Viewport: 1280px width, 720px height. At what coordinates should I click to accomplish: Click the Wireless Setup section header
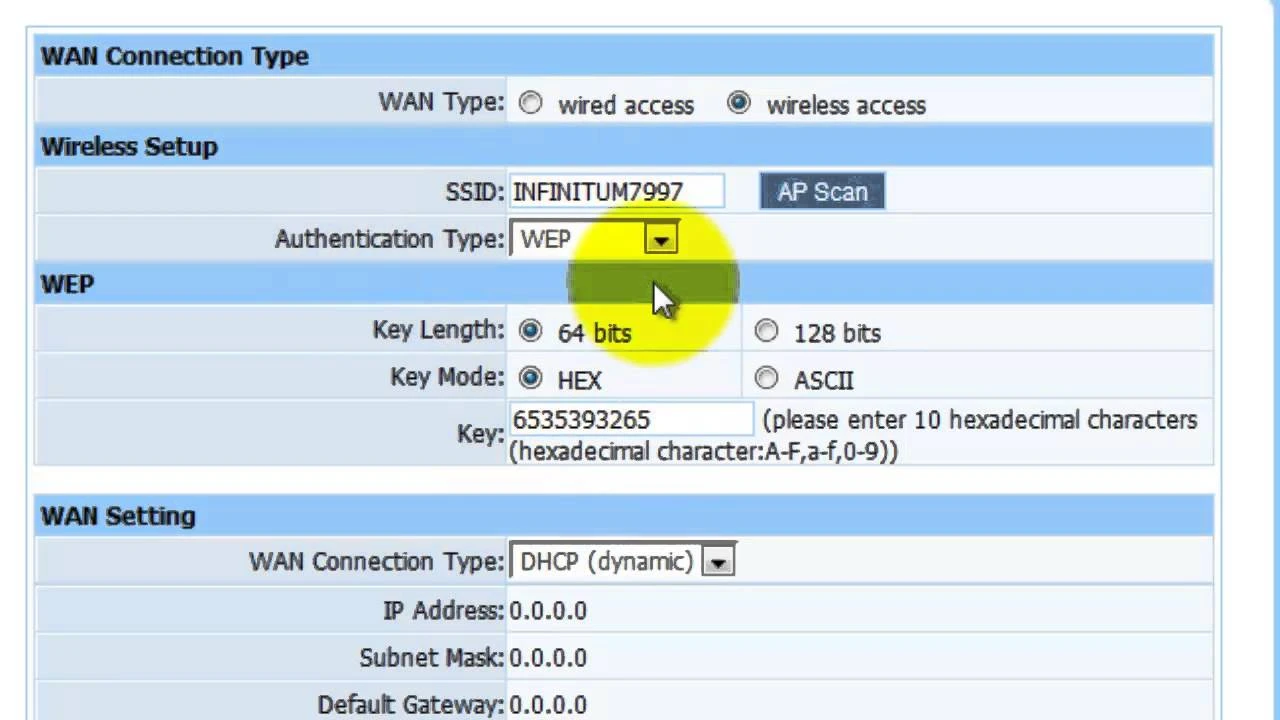[x=129, y=147]
